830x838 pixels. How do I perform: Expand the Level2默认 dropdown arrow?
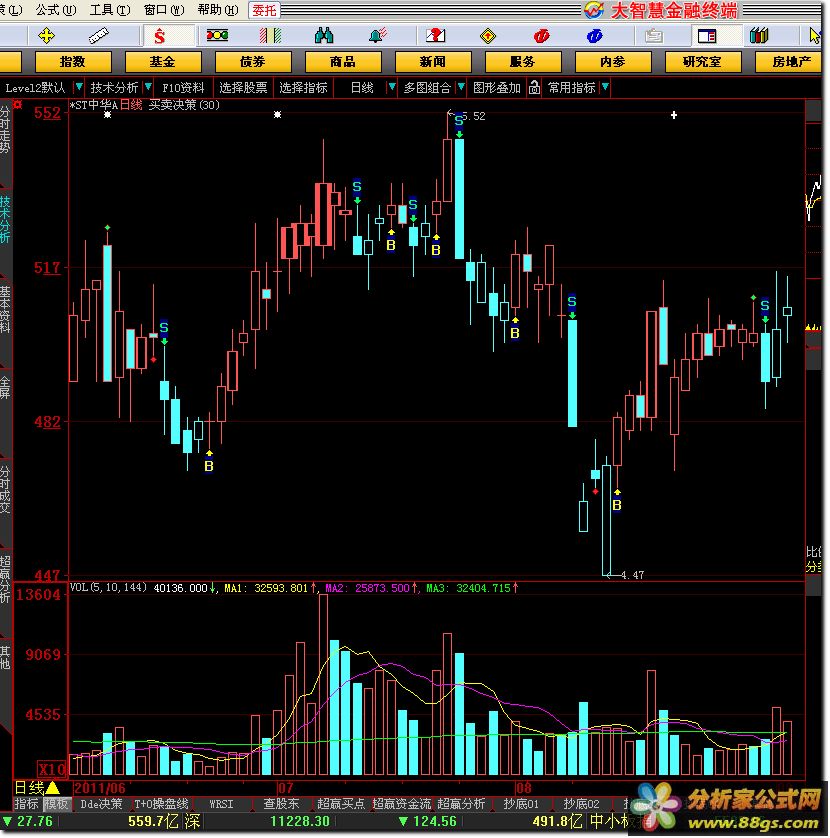(x=79, y=87)
